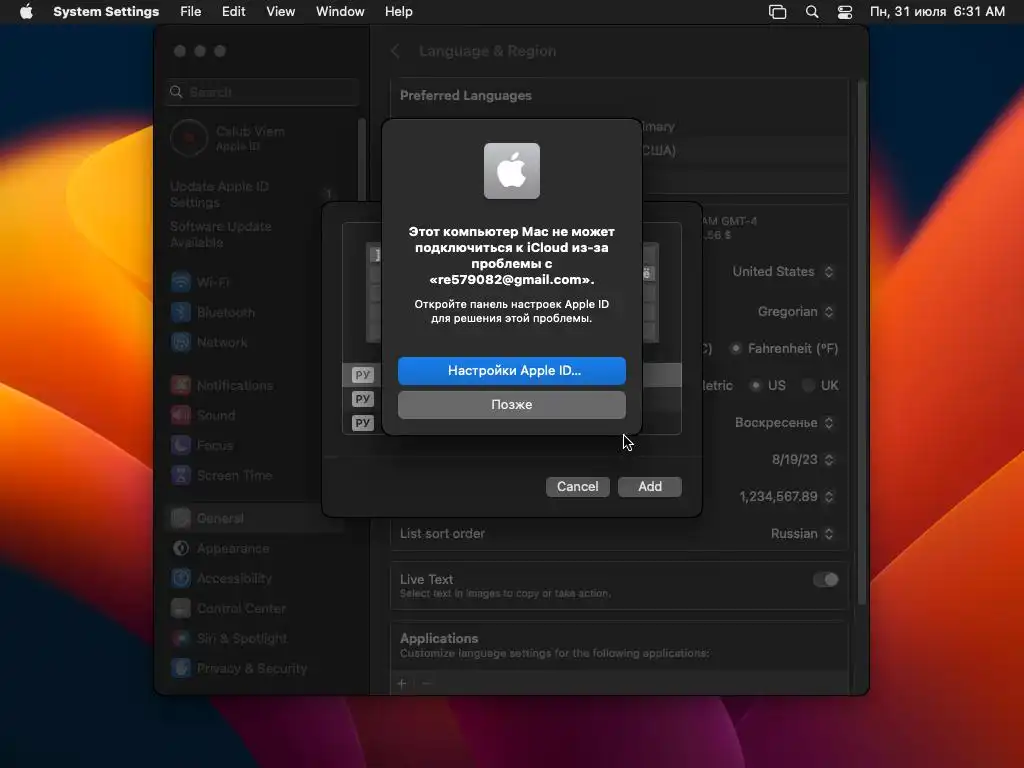Open the Edit menu

coord(233,12)
